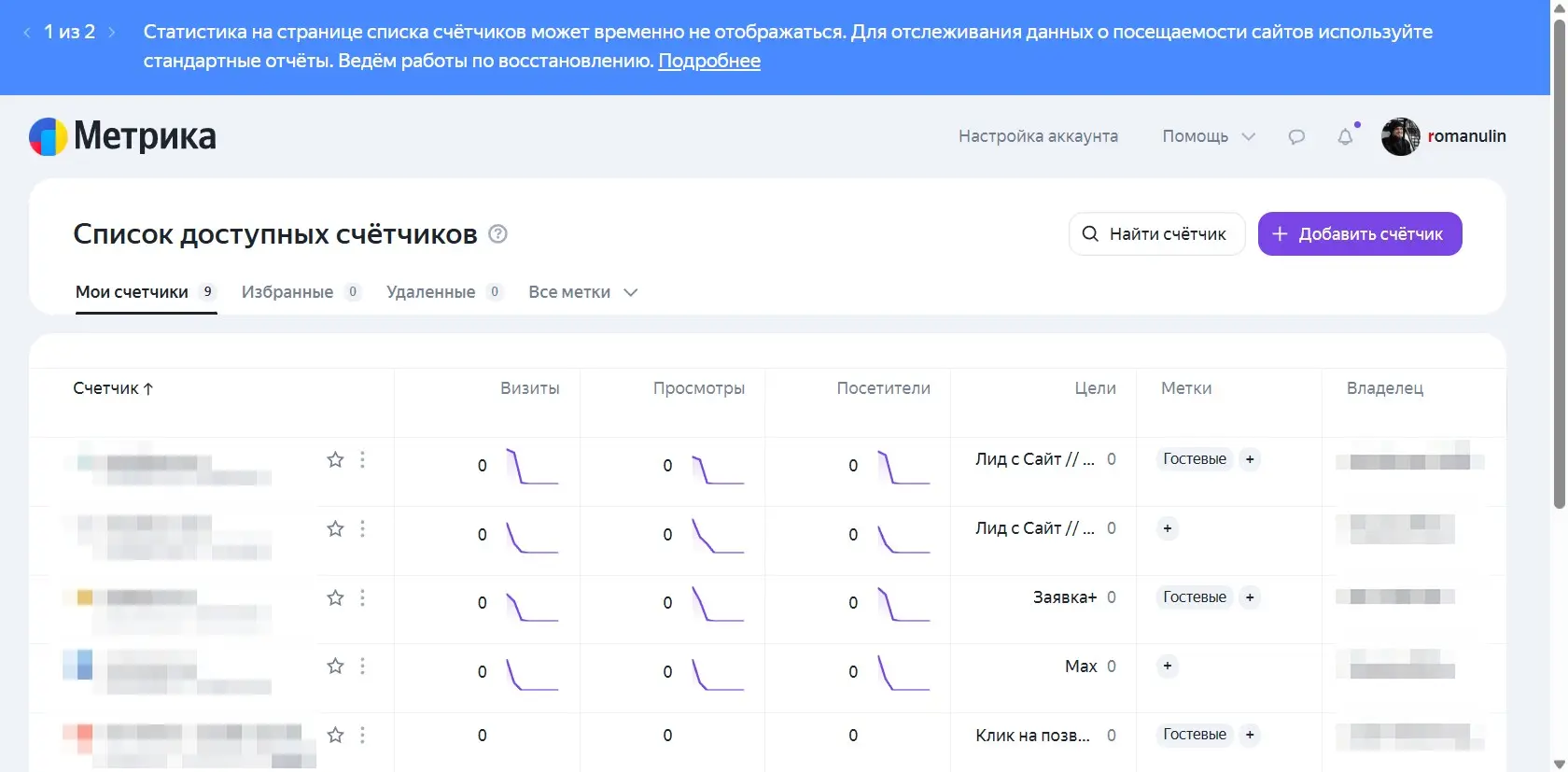Follow the Подробнее link in banner
1568x772 pixels.
tap(709, 61)
